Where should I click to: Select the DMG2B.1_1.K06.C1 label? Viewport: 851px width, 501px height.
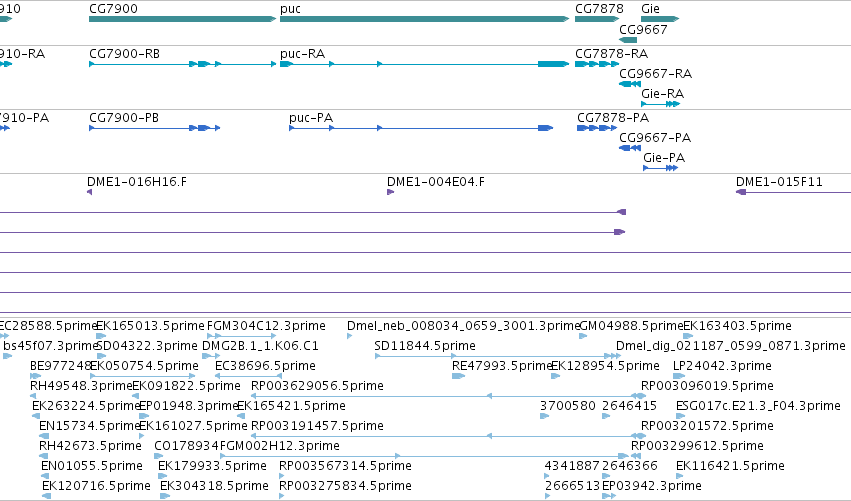pos(260,346)
